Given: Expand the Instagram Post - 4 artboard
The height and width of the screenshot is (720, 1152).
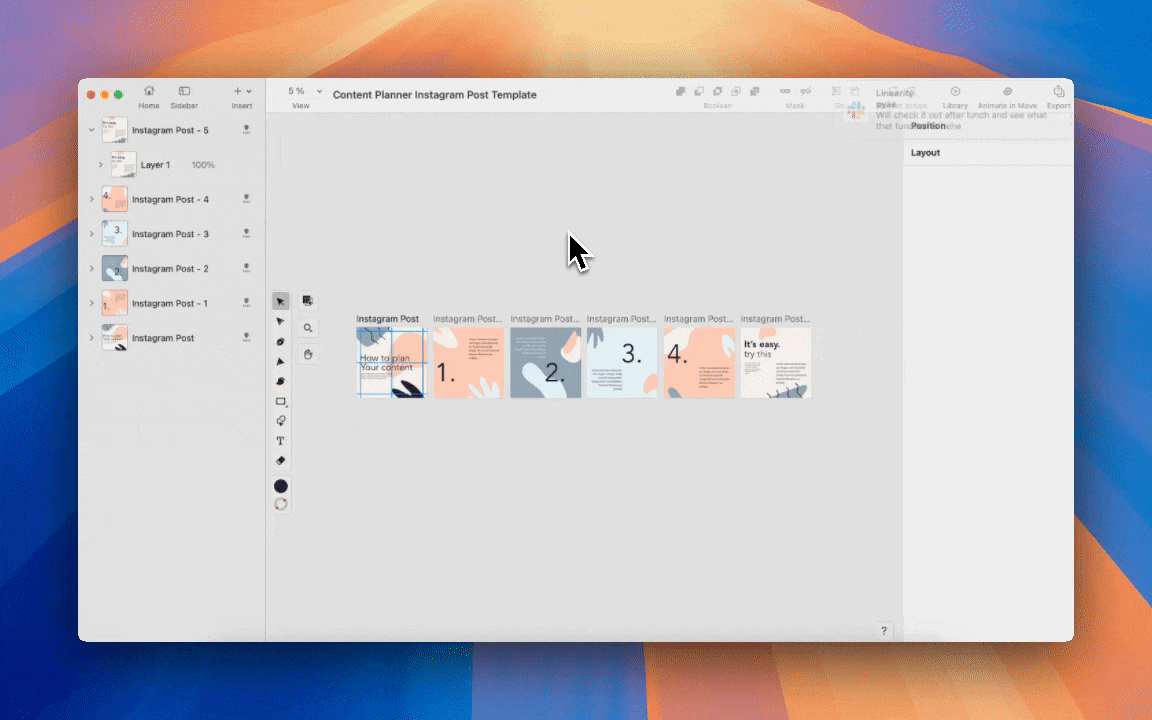Looking at the screenshot, I should point(92,199).
